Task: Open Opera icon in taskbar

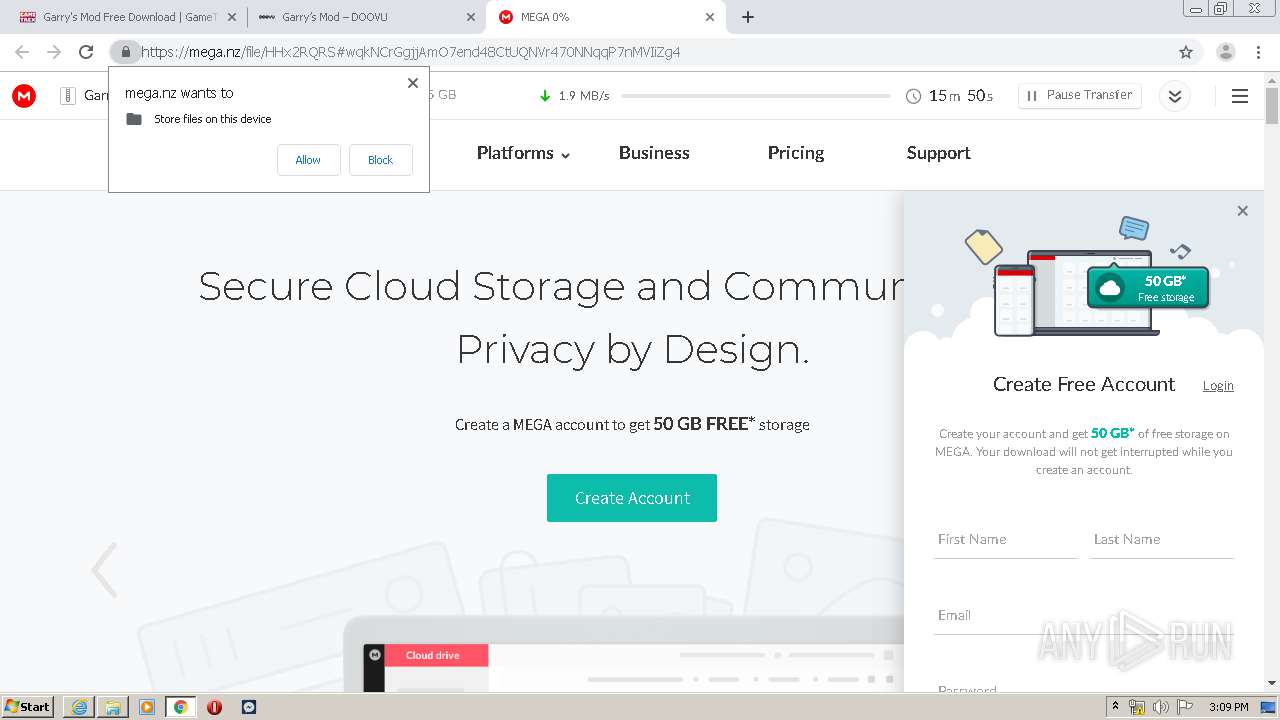Action: tap(214, 707)
